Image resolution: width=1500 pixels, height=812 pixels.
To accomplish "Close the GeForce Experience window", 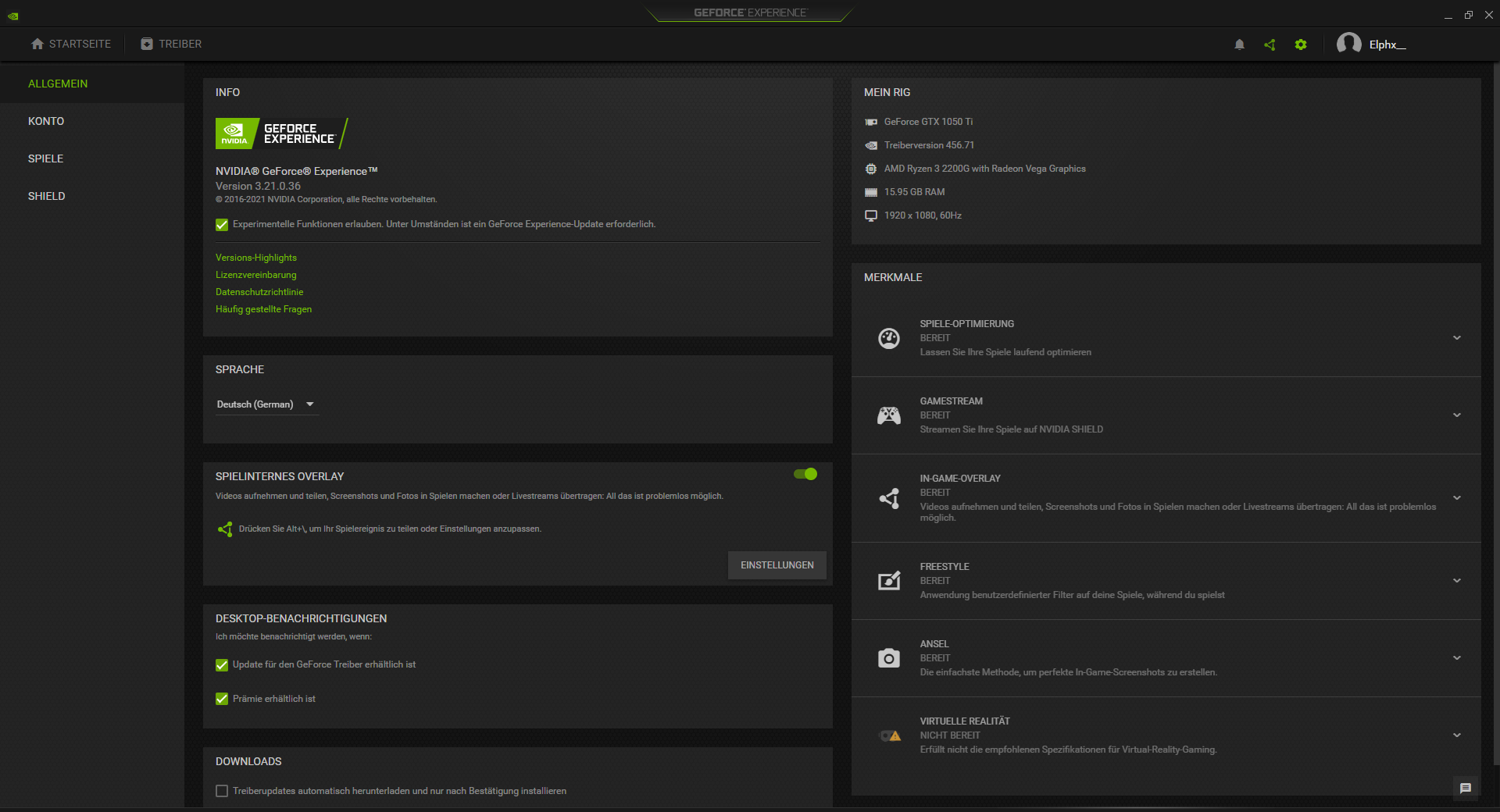I will (x=1488, y=15).
